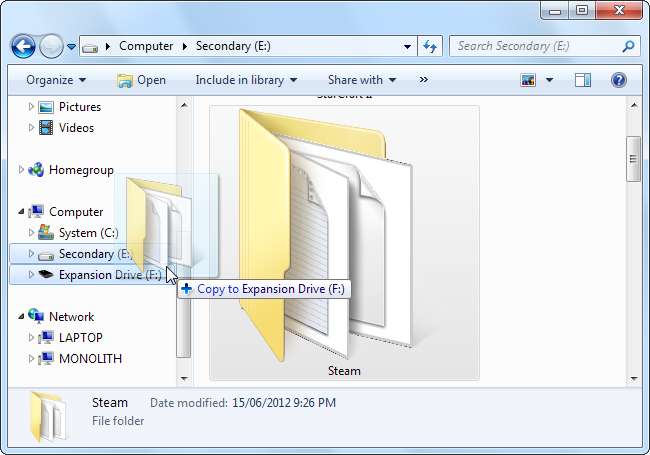The width and height of the screenshot is (650, 455).
Task: Toggle the preview pane icon
Action: 582,80
